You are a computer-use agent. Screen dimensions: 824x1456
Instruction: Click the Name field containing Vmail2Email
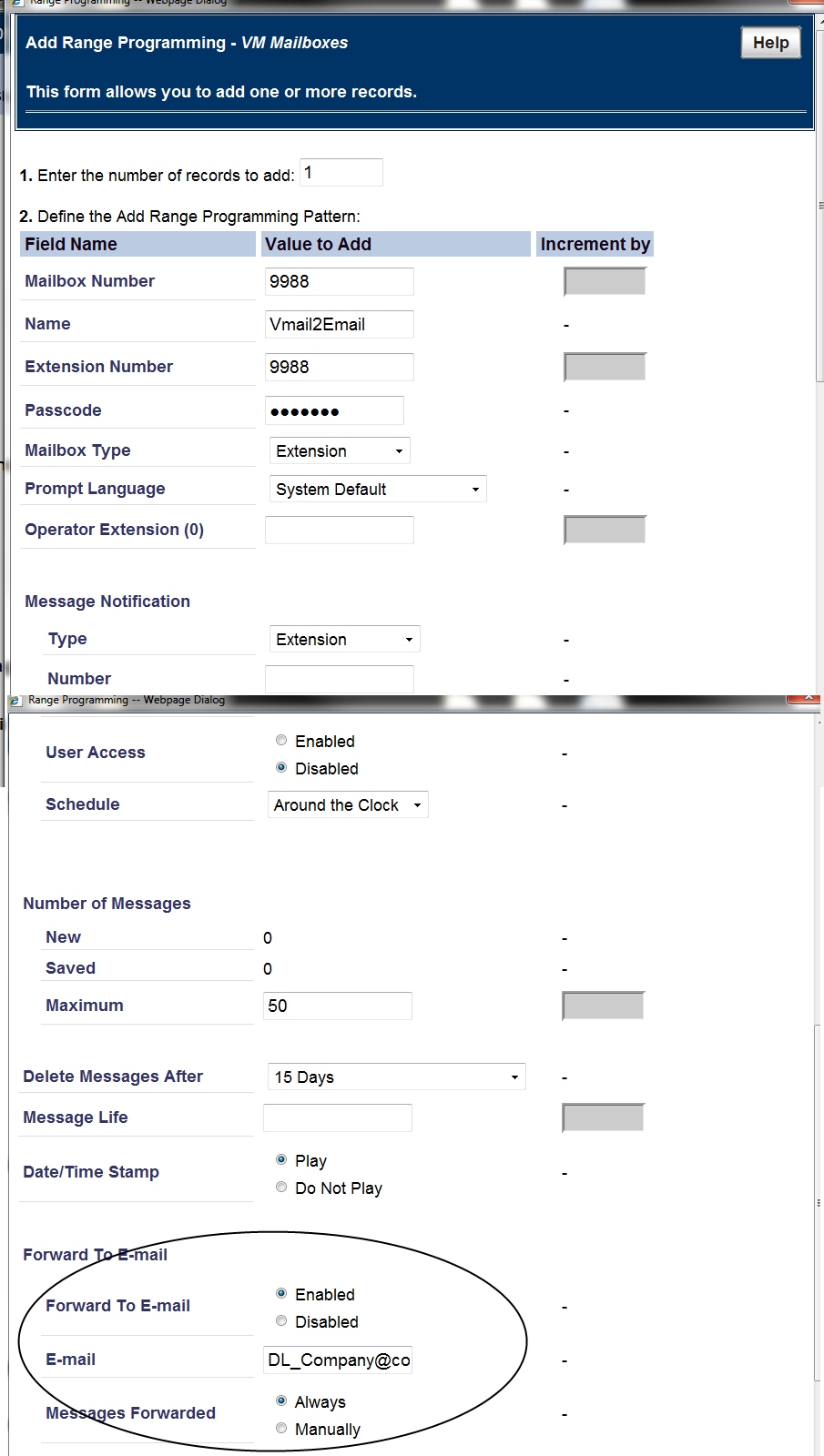click(x=339, y=324)
